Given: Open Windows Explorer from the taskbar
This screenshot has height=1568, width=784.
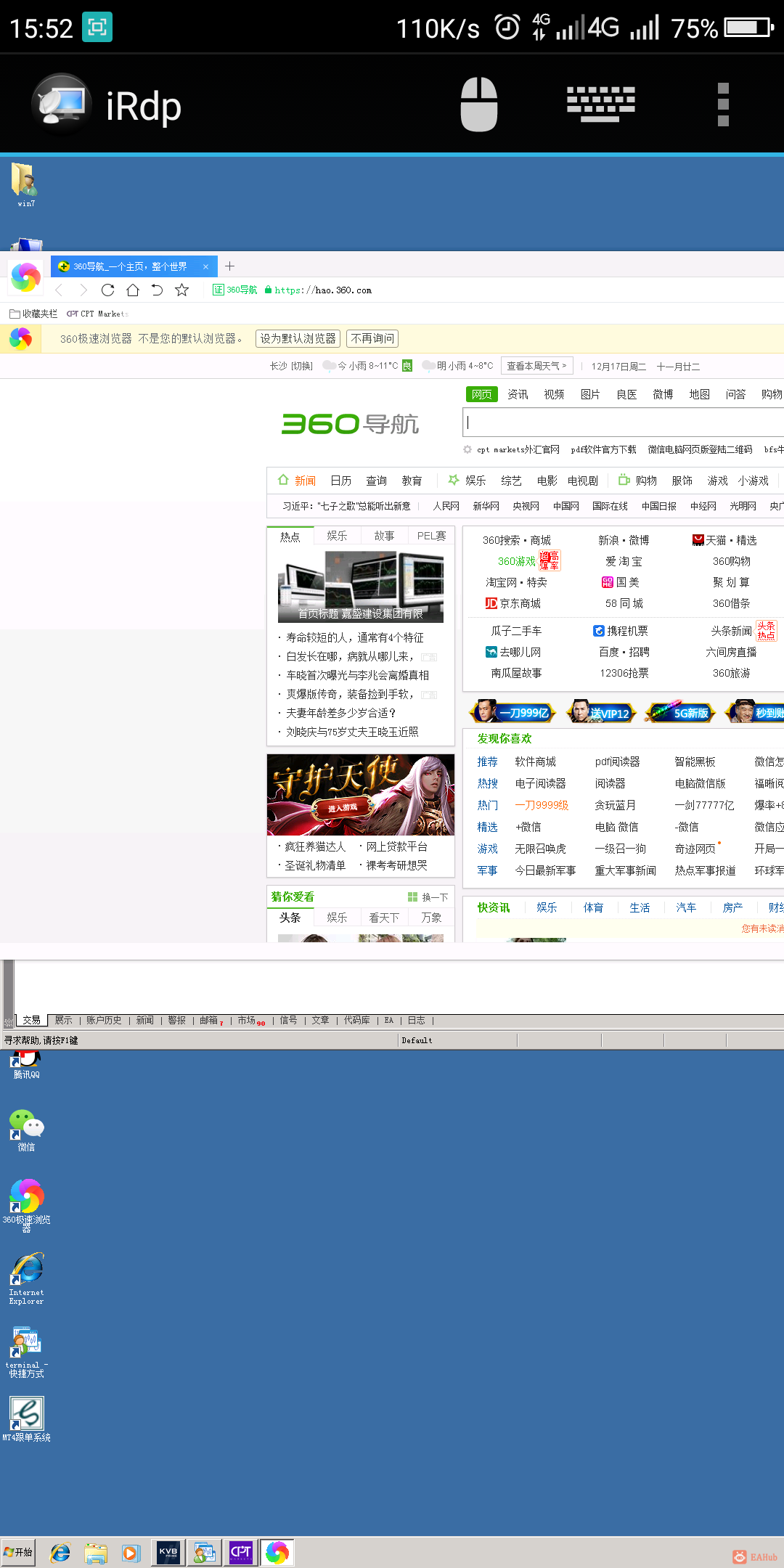Looking at the screenshot, I should [95, 1553].
